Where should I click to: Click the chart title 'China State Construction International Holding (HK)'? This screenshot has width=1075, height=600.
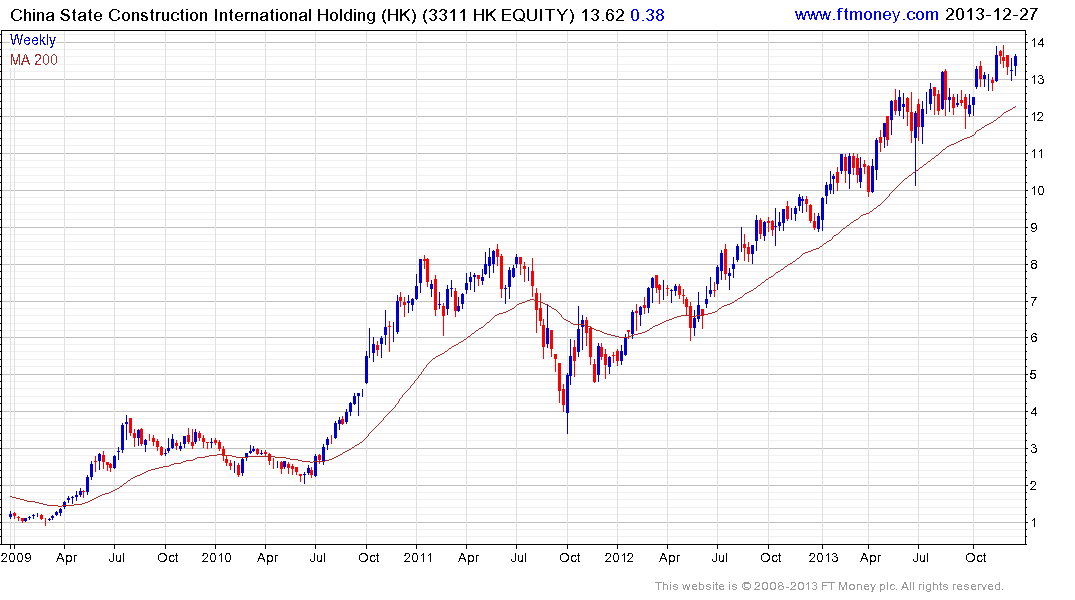click(213, 14)
